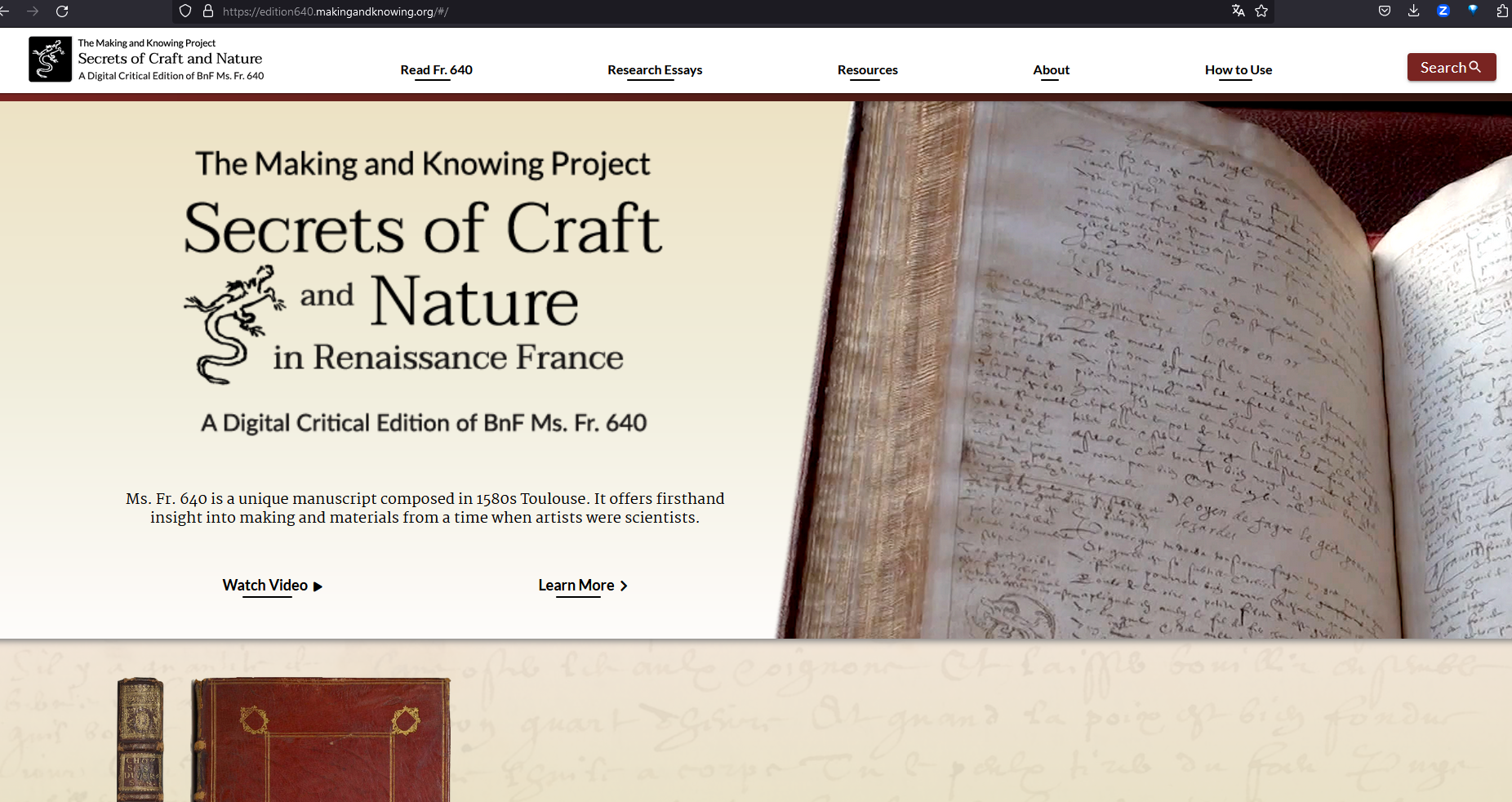Open the Pocket save icon
Viewport: 1512px width, 802px height.
pos(1385,11)
